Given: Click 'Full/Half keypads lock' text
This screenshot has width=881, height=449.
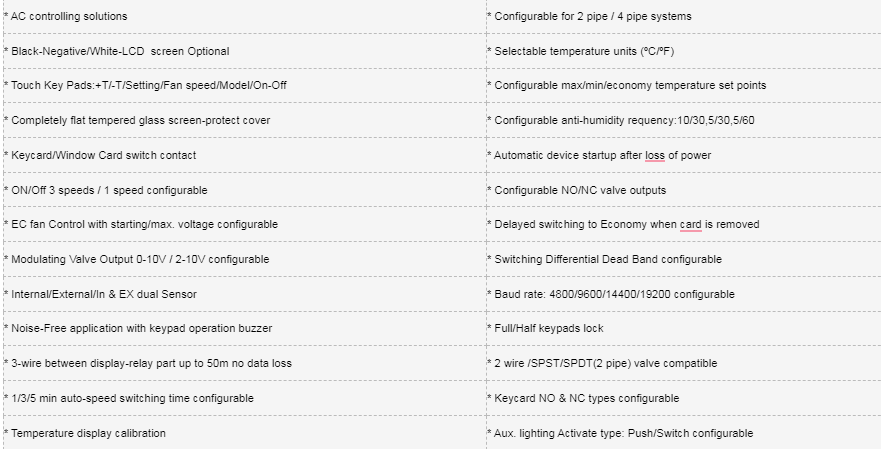Looking at the screenshot, I should tap(549, 328).
